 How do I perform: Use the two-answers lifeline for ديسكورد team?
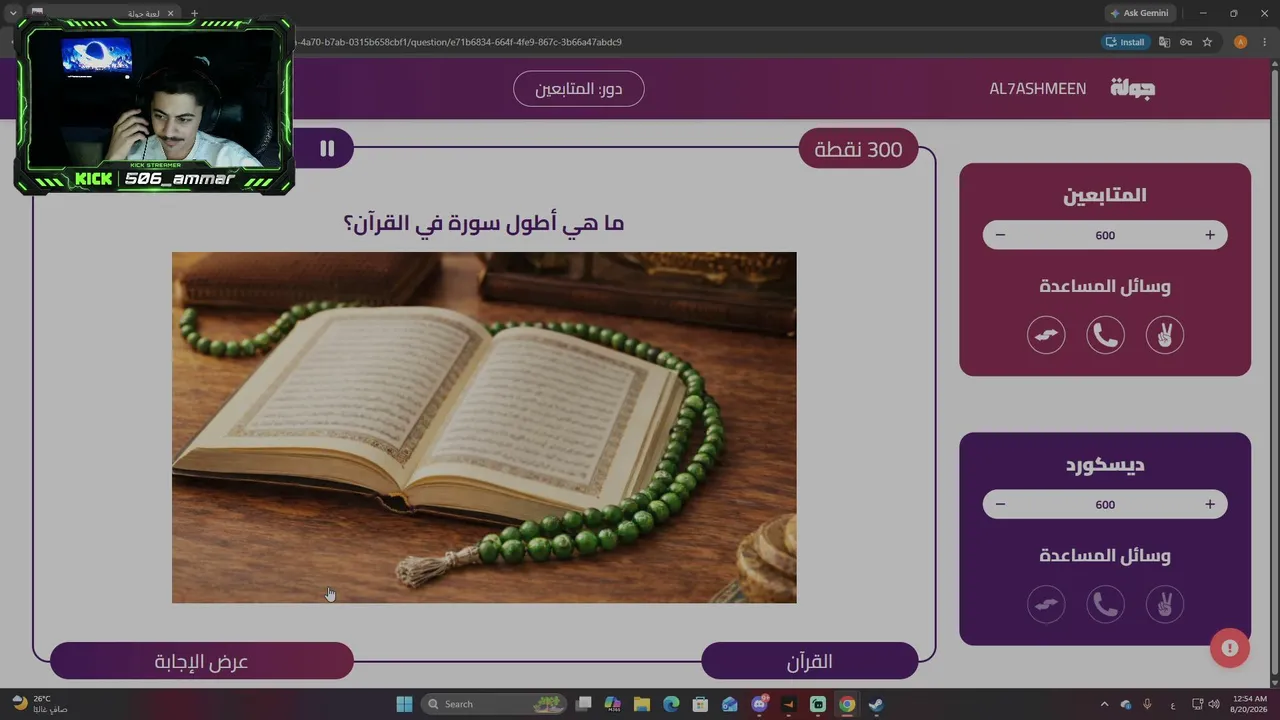1164,604
